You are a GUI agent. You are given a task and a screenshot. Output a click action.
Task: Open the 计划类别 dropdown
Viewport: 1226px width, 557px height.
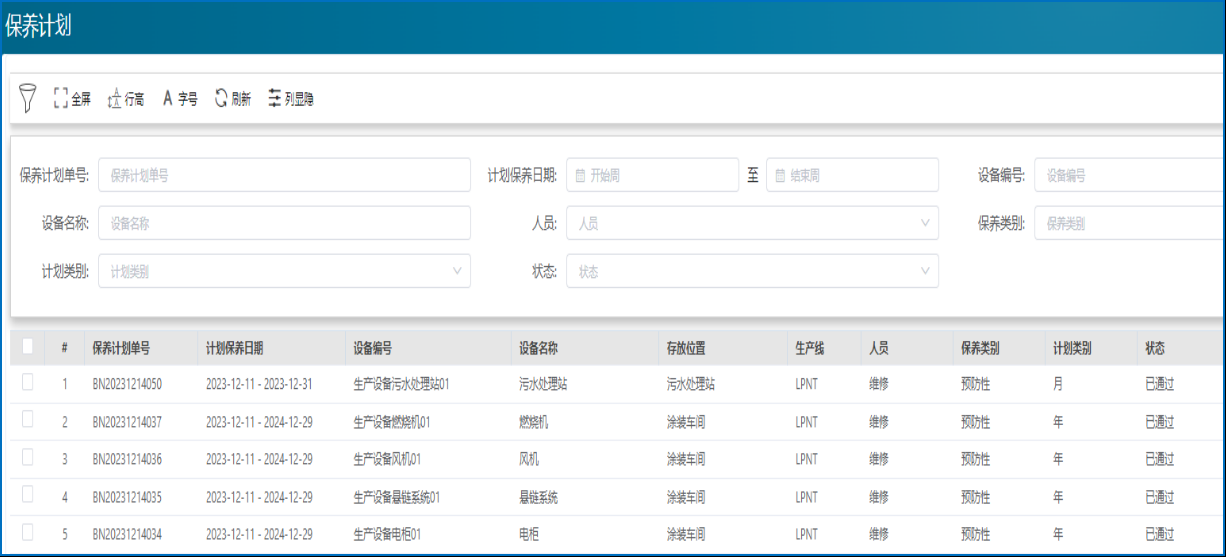(x=284, y=271)
